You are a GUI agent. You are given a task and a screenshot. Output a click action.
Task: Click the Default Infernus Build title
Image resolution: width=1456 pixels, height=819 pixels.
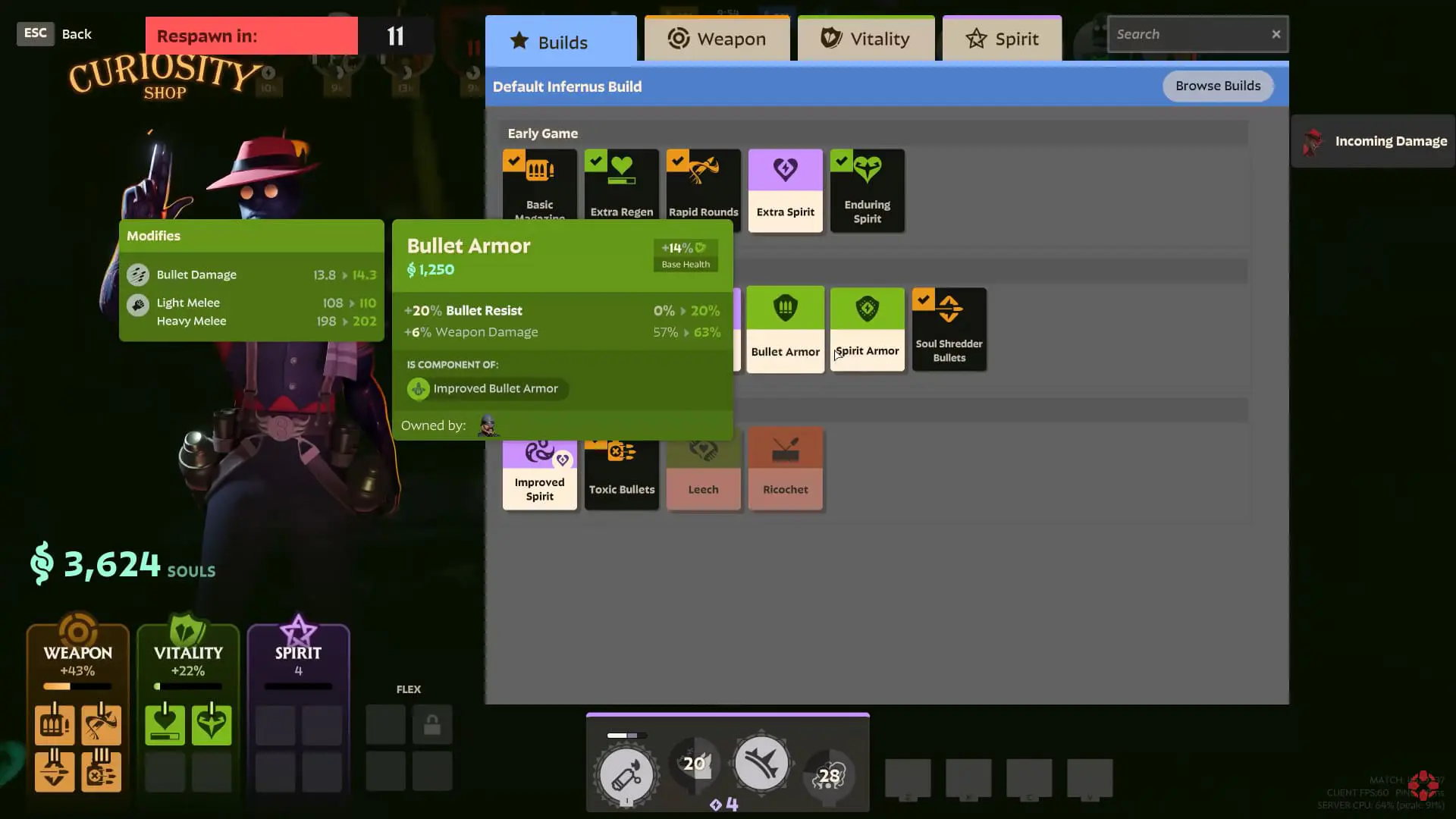567,86
